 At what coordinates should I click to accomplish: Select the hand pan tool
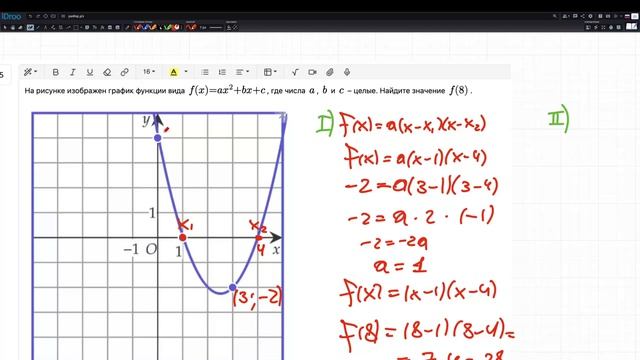(13, 27)
